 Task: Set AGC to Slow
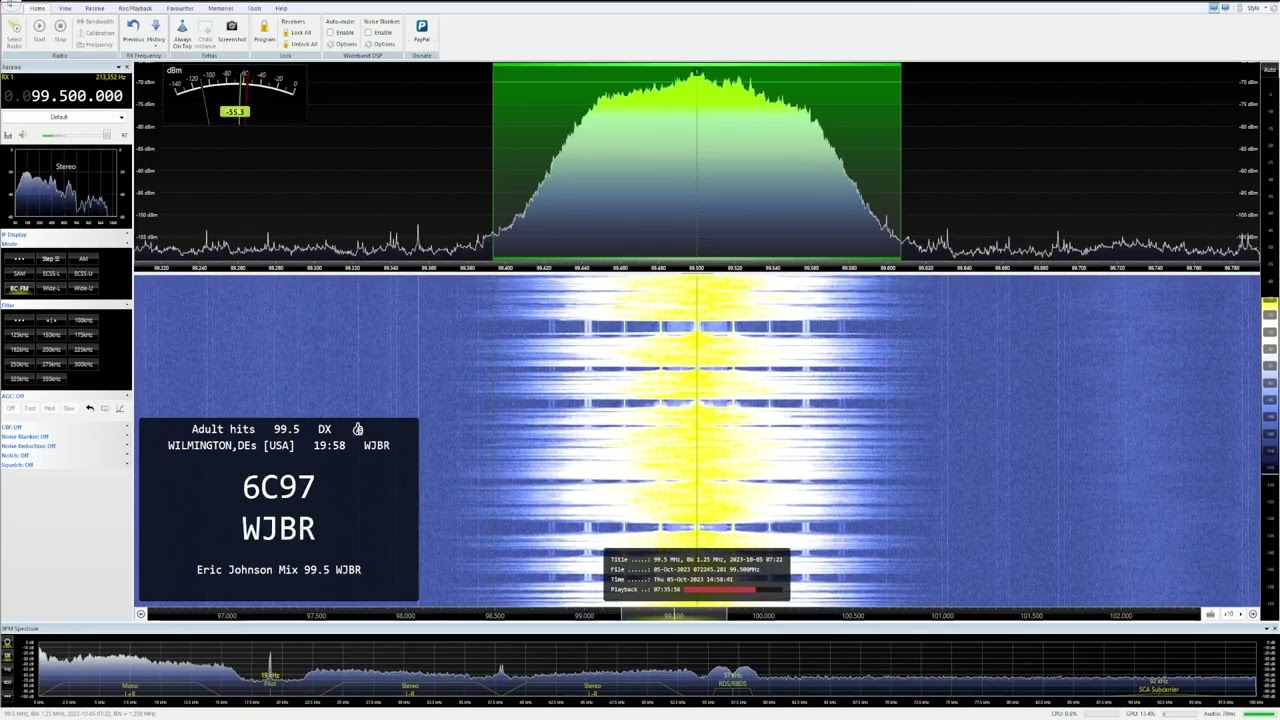[x=69, y=408]
